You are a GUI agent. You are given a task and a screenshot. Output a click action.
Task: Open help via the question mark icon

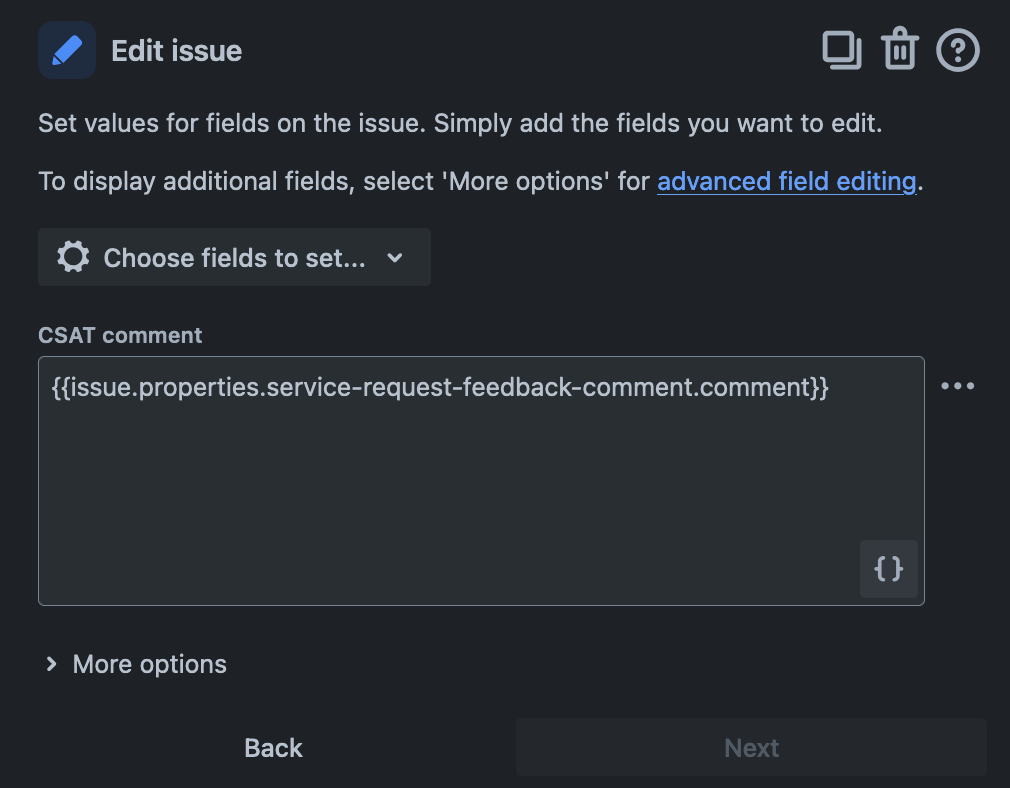click(x=957, y=50)
